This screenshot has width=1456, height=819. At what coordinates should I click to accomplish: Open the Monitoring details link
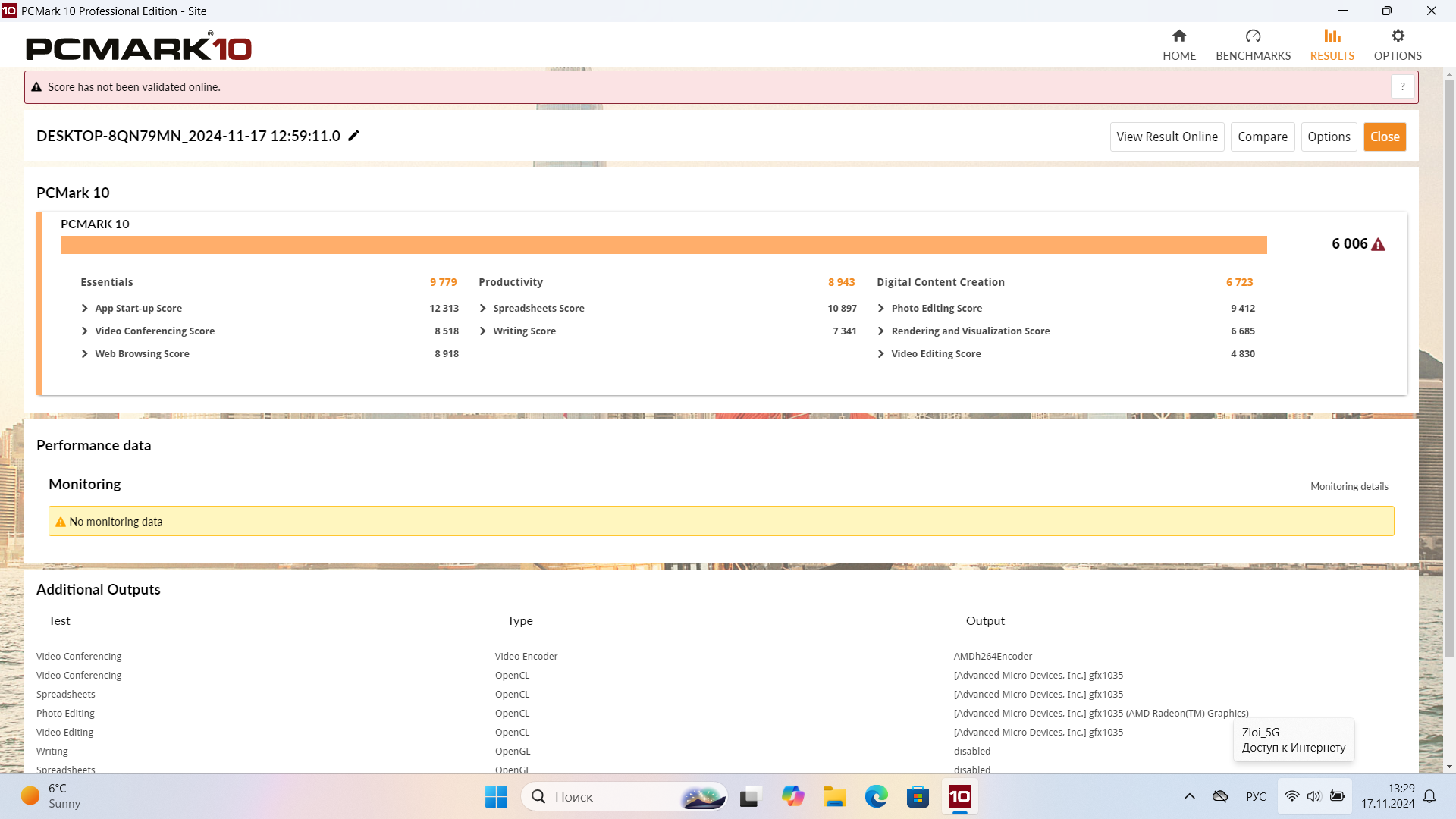tap(1349, 487)
